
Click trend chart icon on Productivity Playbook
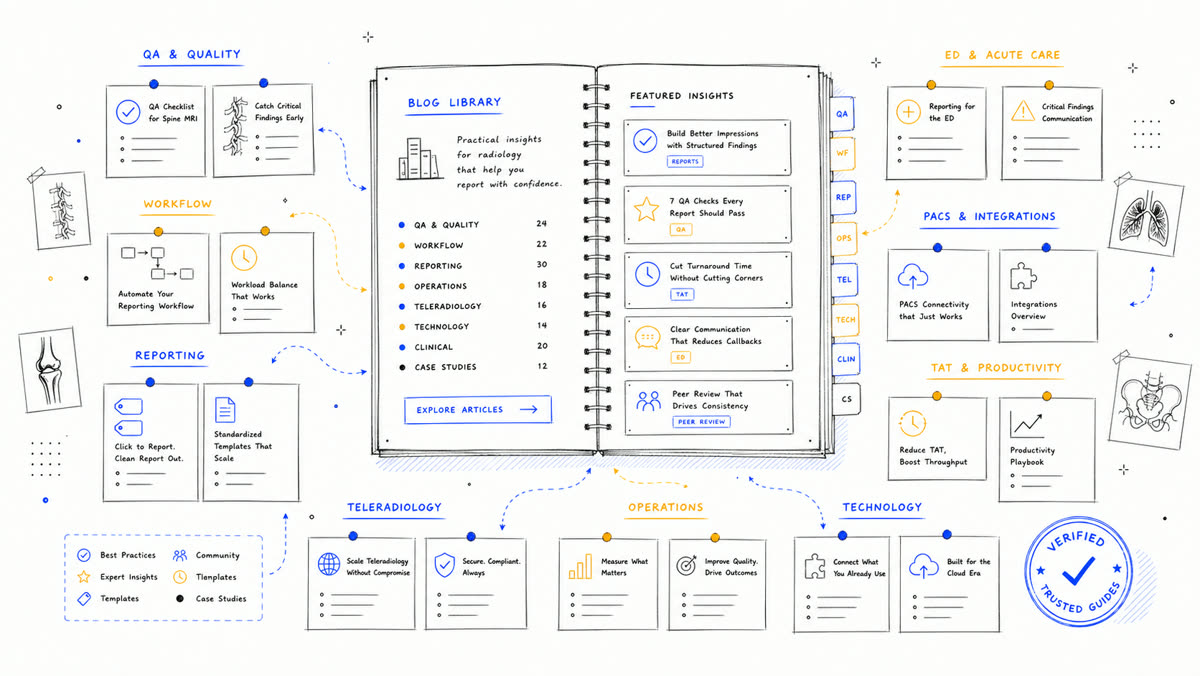(1026, 424)
